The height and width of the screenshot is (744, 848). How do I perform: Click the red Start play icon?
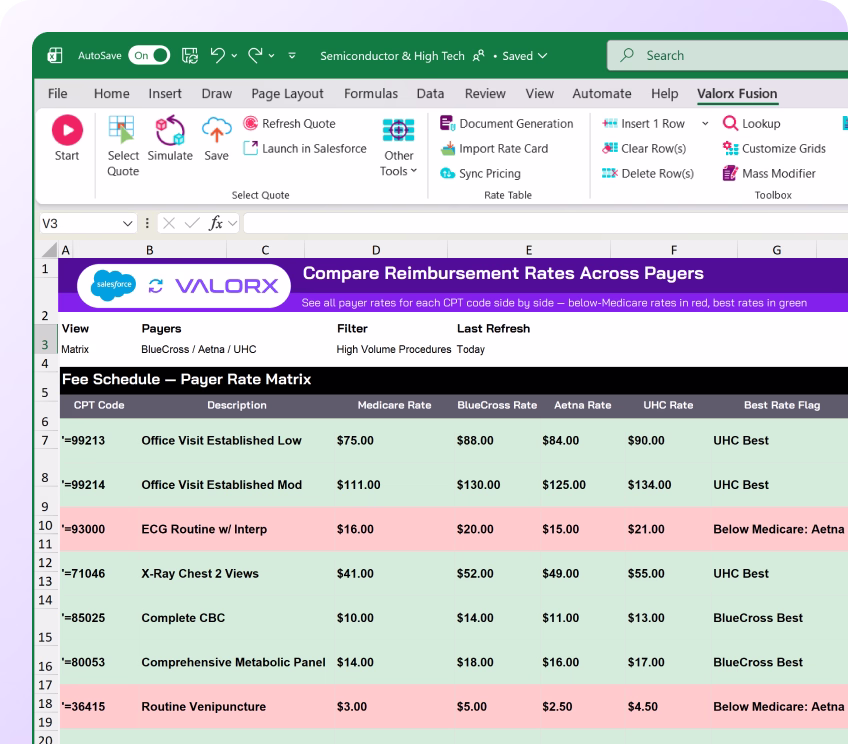click(67, 130)
